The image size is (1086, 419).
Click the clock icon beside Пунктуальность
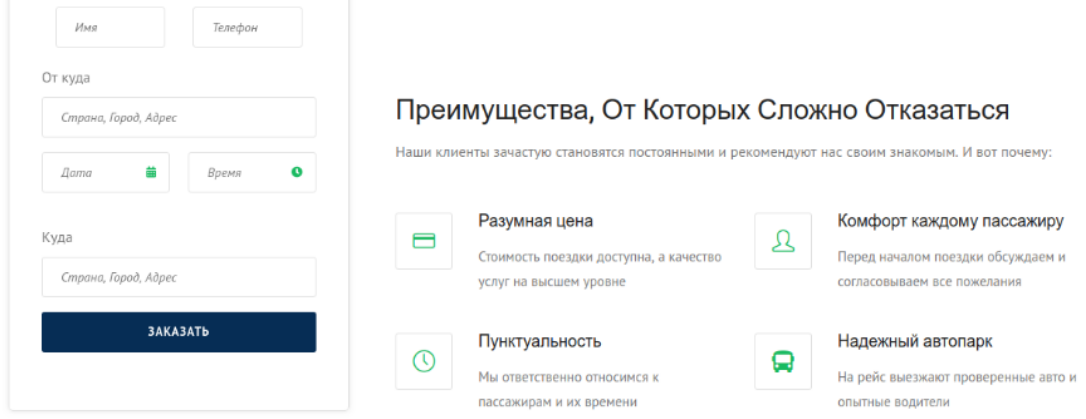(x=424, y=361)
